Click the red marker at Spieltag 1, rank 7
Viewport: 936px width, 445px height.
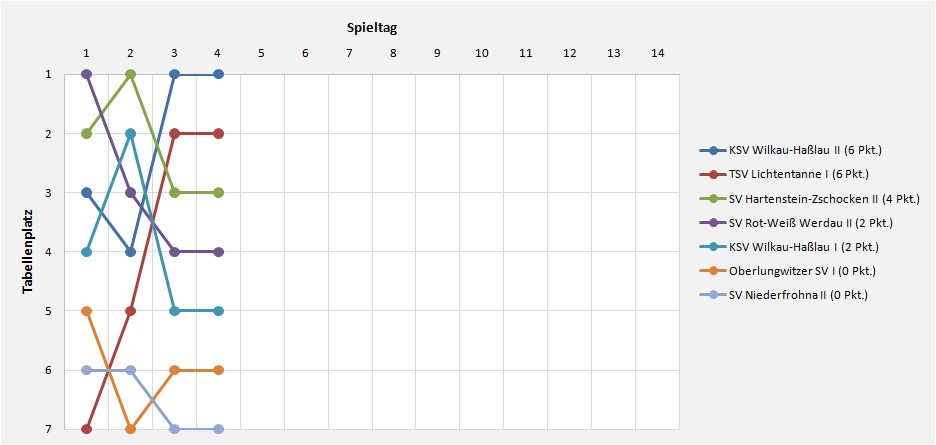[87, 429]
